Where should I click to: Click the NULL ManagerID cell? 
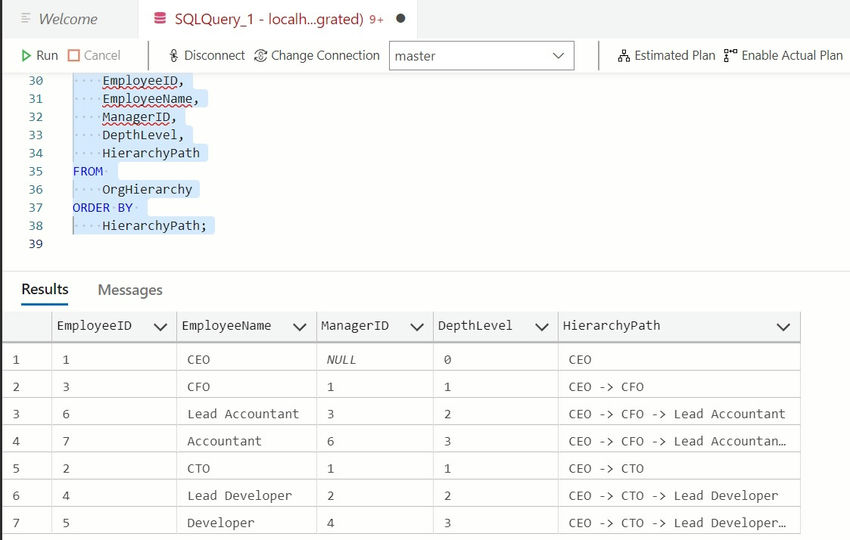(342, 359)
